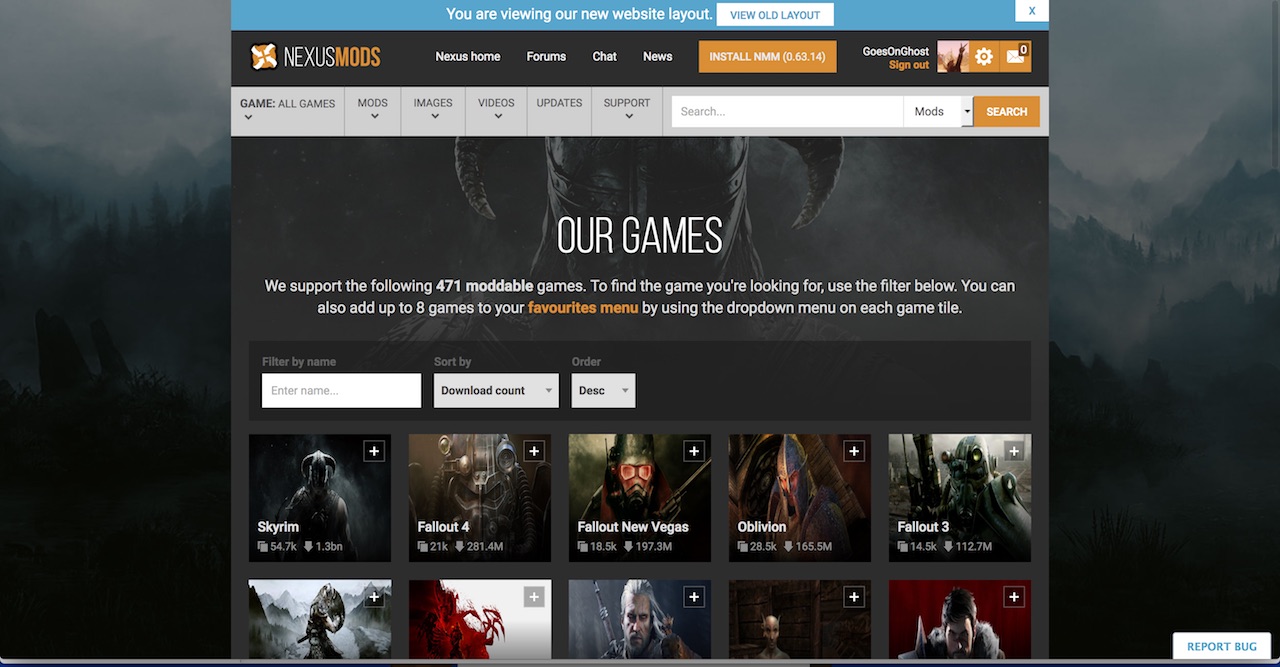Add Fallout New Vegas via plus icon

point(694,451)
